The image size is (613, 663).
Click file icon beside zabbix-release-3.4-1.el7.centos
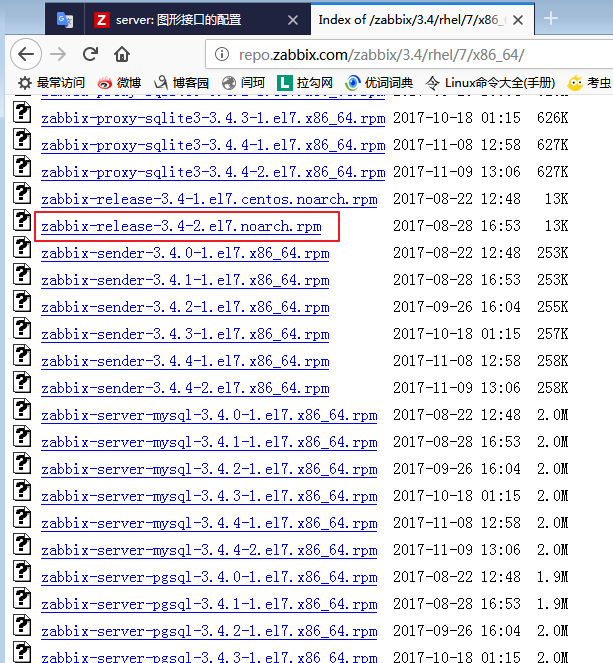[22, 193]
